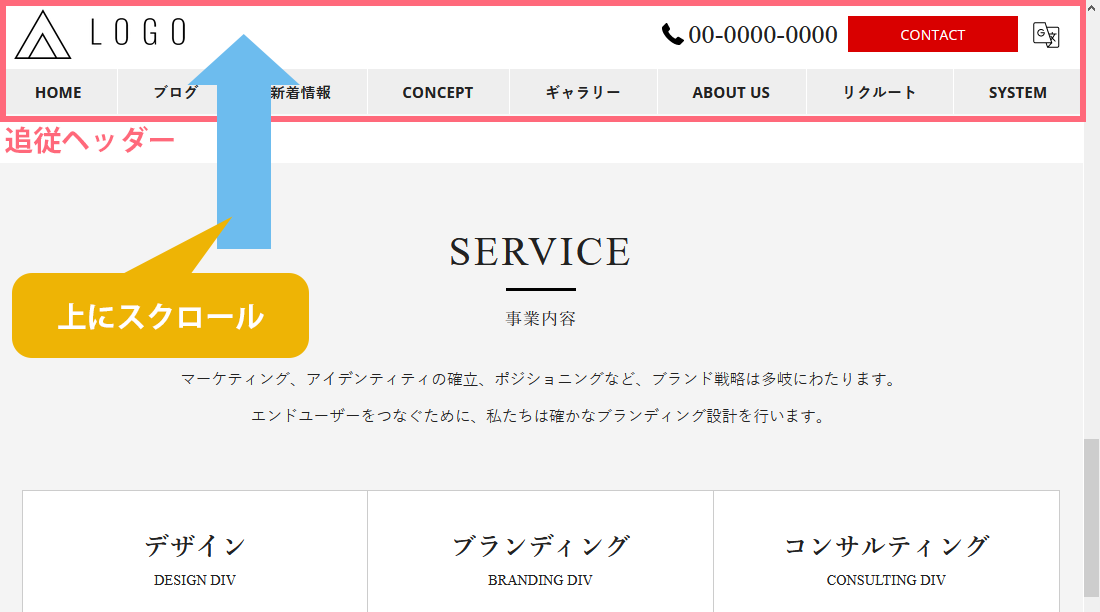
Task: Open the ブランディング service card
Action: [540, 555]
